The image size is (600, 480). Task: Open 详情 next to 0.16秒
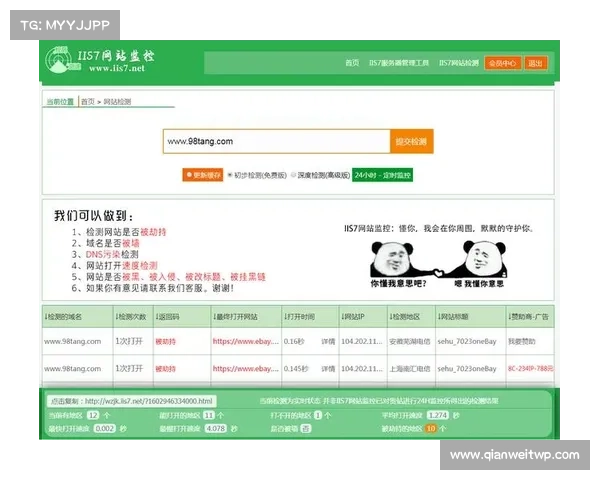tap(328, 341)
